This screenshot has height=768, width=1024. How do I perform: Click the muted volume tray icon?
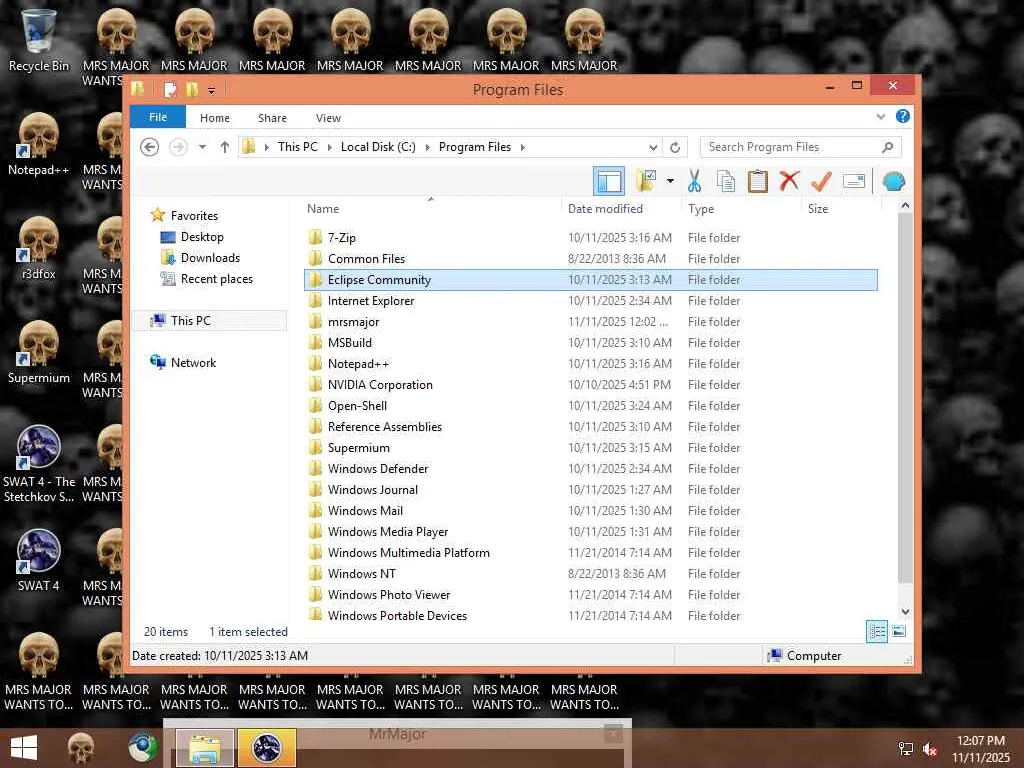930,749
